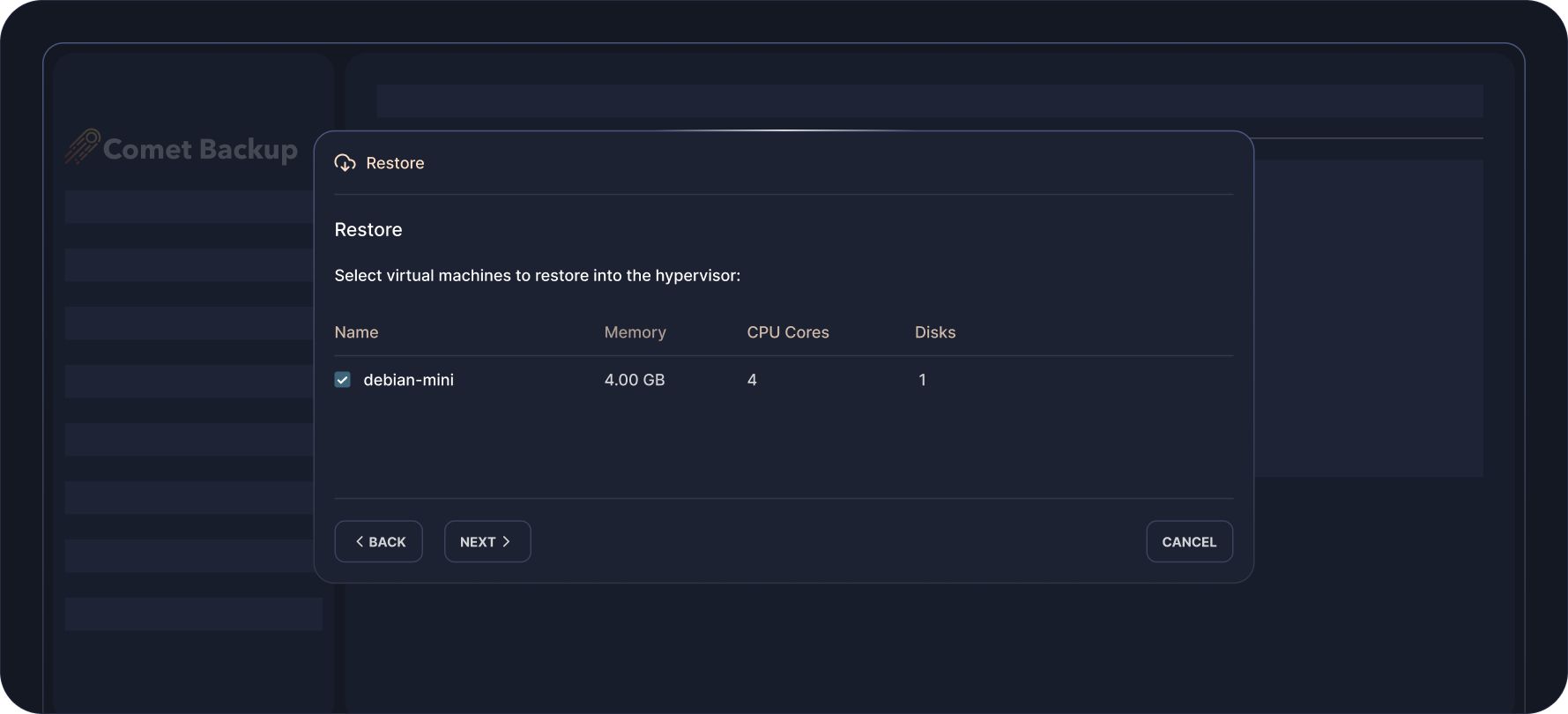The image size is (1568, 714).
Task: Click the select virtual machines instruction text
Action: 537,276
